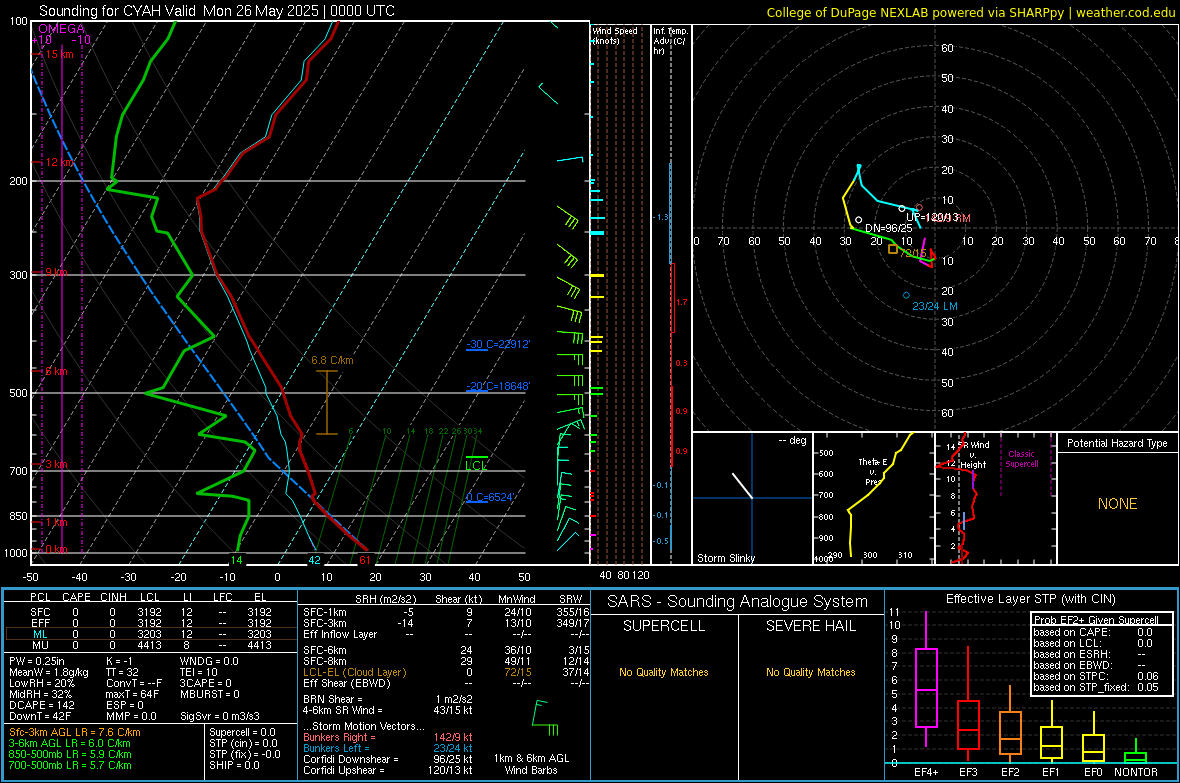Image resolution: width=1180 pixels, height=783 pixels.
Task: Click the 'Theta-E v. Pres' plot label
Action: click(x=871, y=471)
